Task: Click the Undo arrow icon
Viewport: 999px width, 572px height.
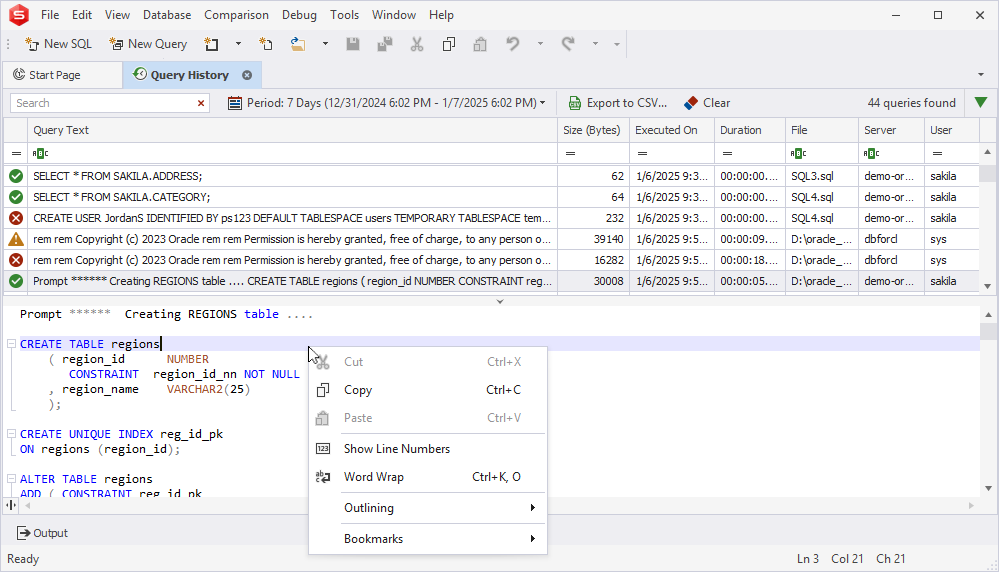Action: [512, 44]
